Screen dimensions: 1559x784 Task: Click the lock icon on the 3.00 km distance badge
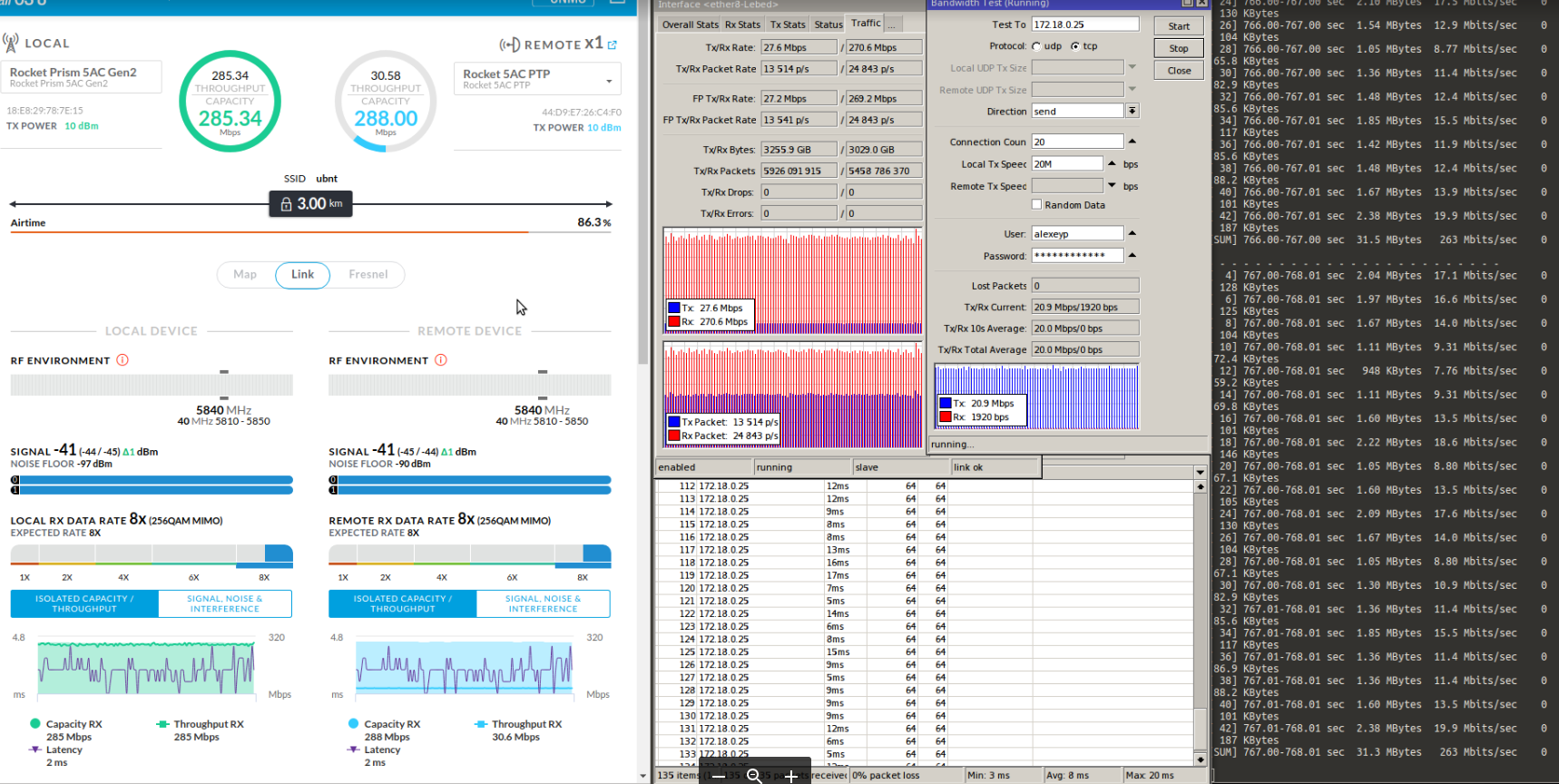point(287,204)
